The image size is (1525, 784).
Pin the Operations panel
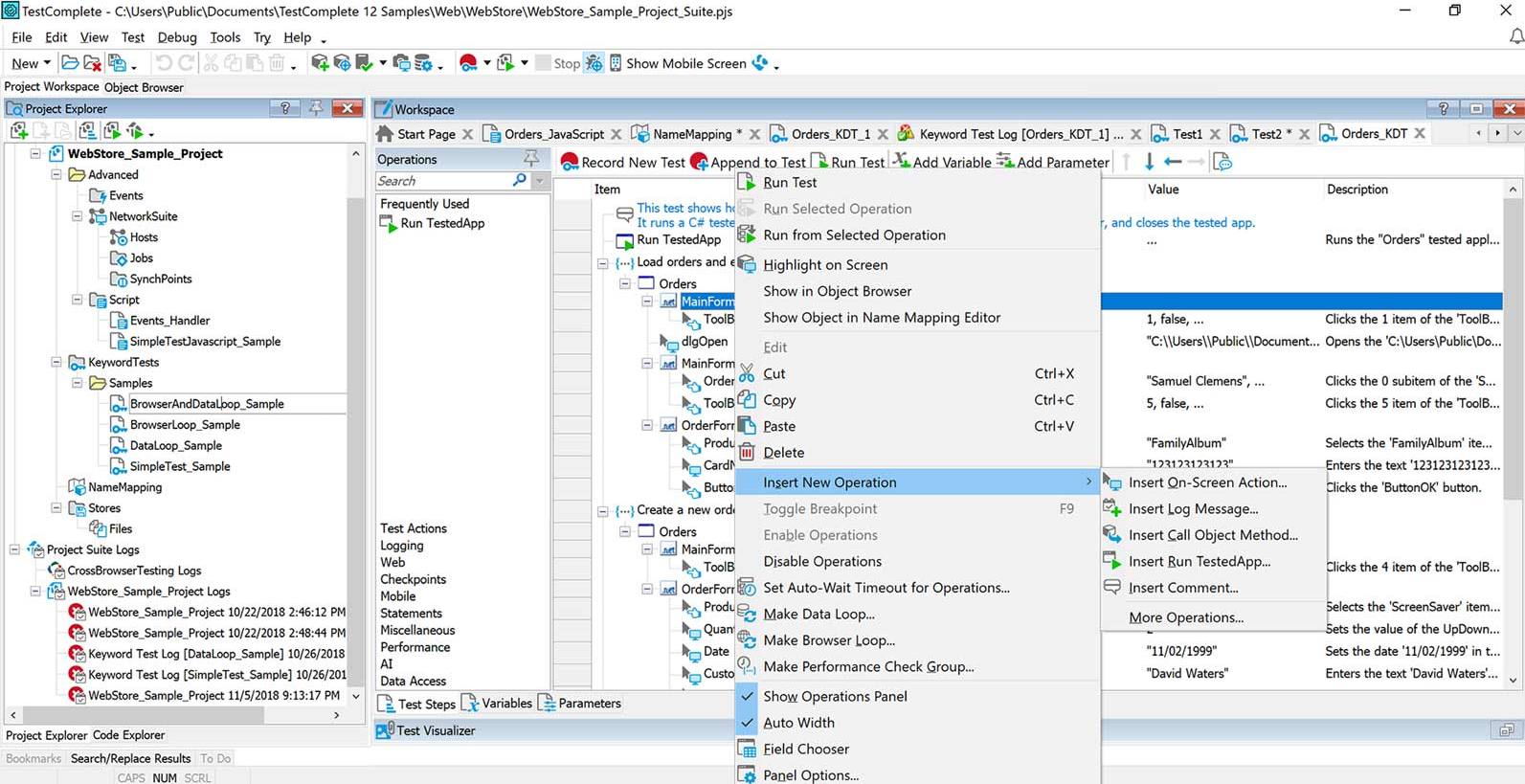pos(530,158)
